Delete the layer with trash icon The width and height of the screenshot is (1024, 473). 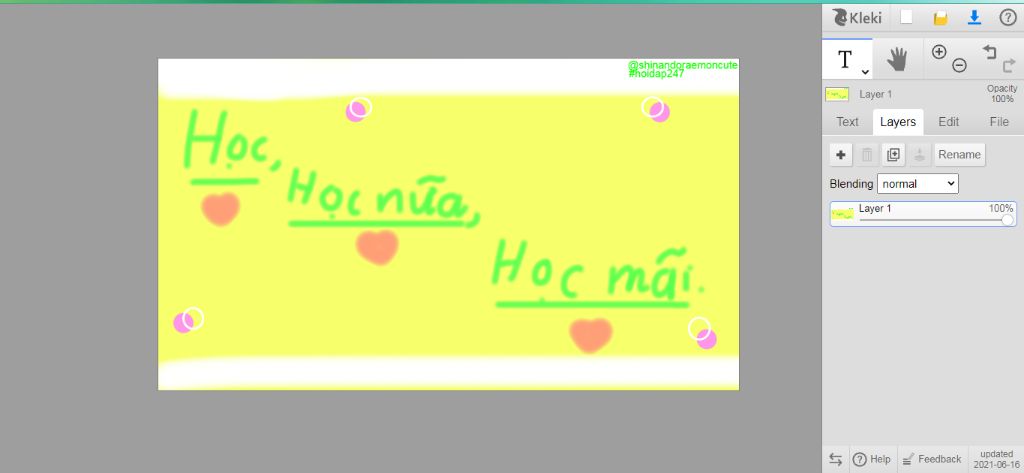[x=867, y=155]
